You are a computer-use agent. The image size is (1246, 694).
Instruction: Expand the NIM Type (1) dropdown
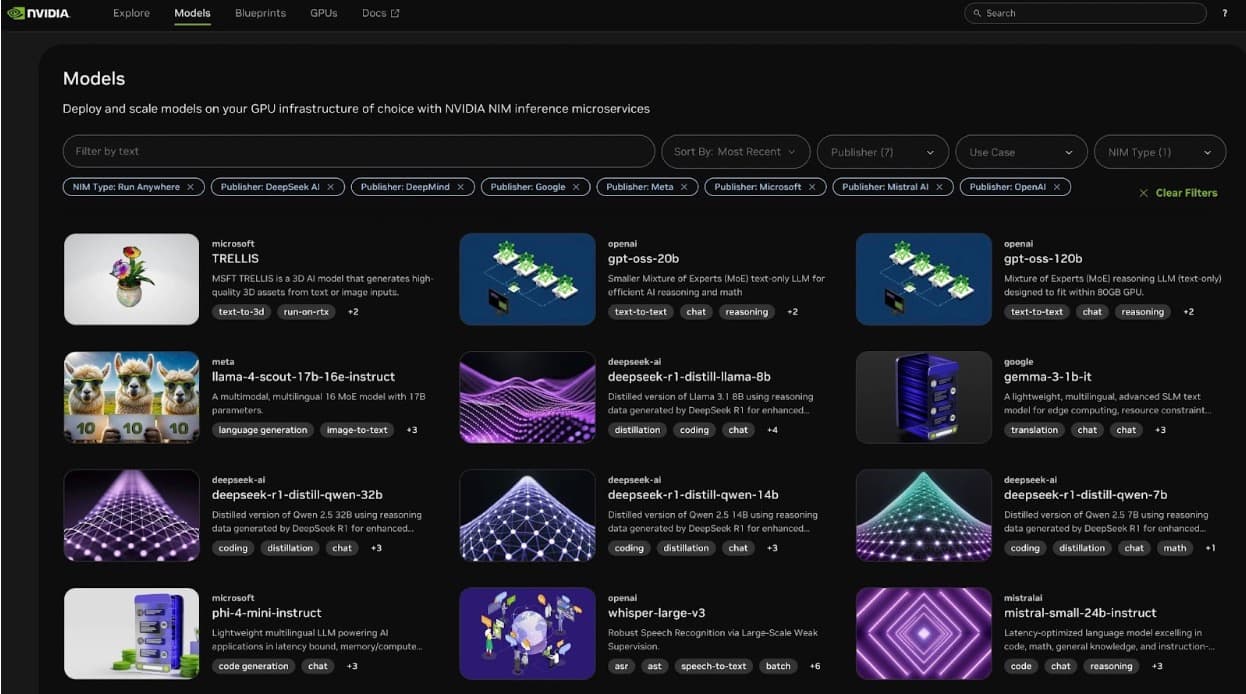tap(1159, 152)
